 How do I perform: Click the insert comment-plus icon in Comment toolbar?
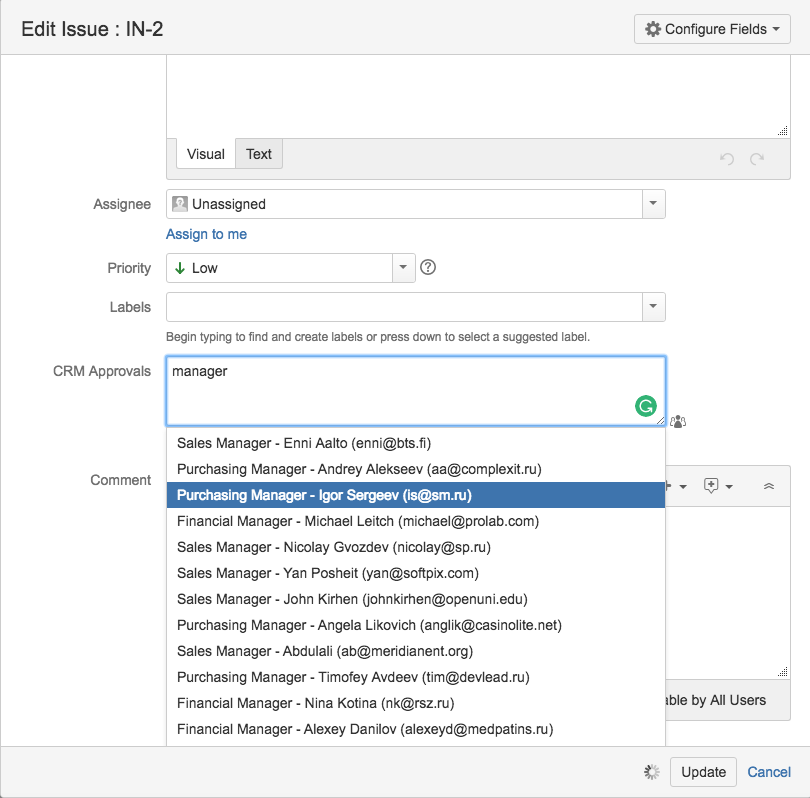712,486
